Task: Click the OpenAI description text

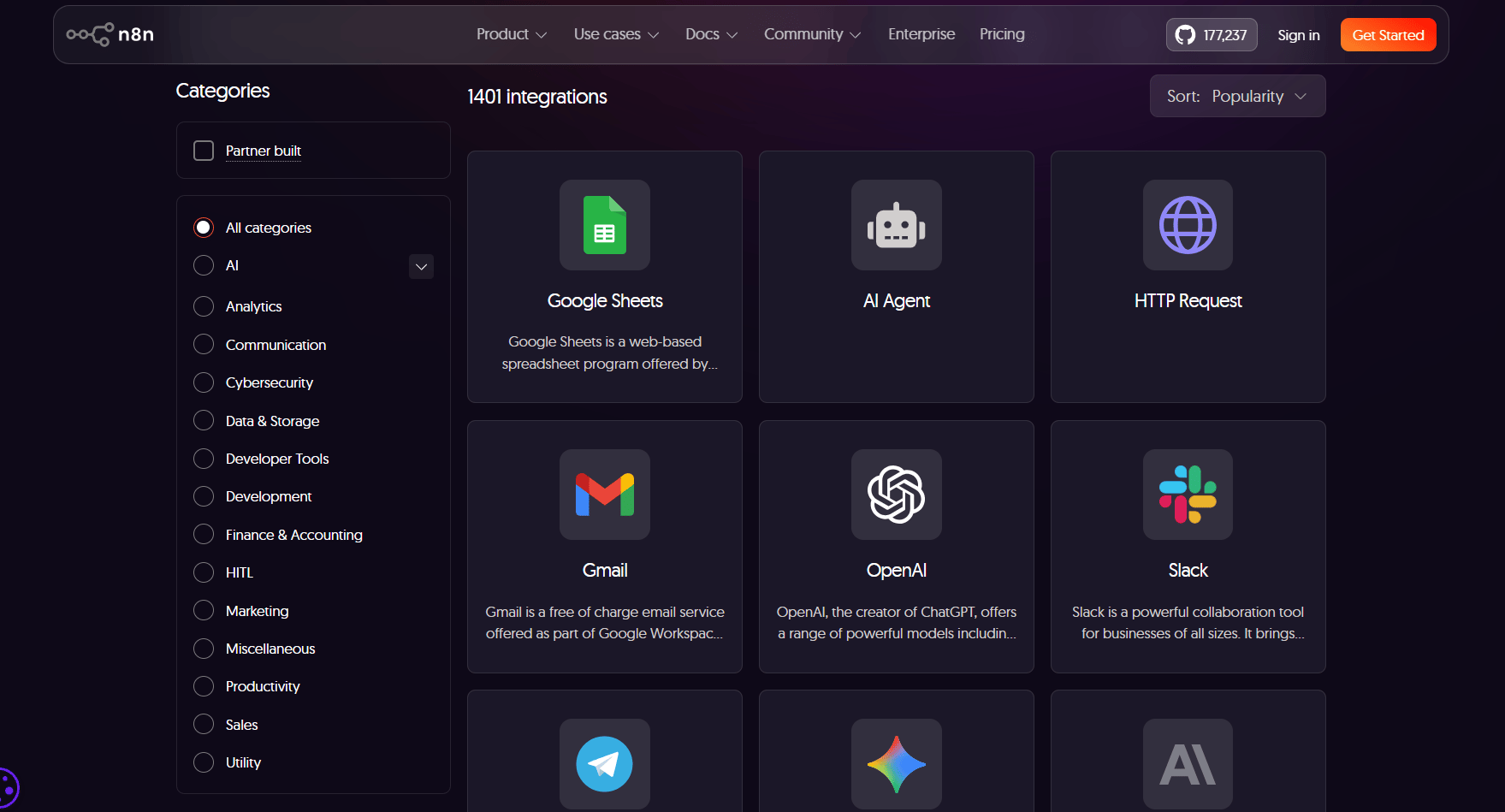Action: pos(897,623)
